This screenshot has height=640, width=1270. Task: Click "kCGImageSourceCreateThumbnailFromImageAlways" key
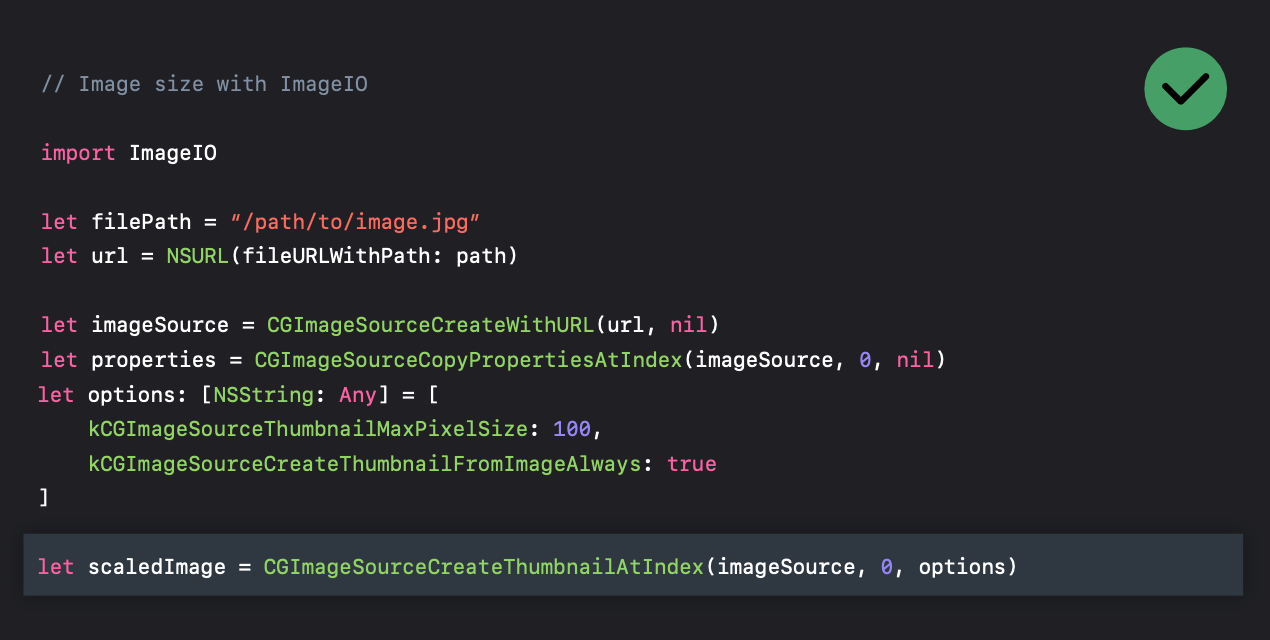point(364,464)
